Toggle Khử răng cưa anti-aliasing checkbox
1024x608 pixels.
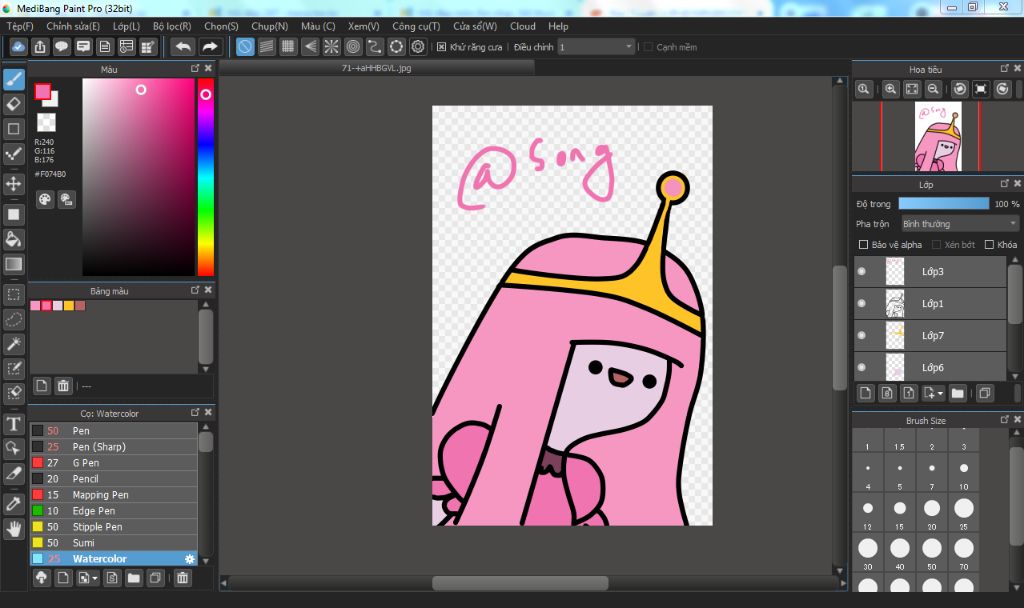point(441,47)
